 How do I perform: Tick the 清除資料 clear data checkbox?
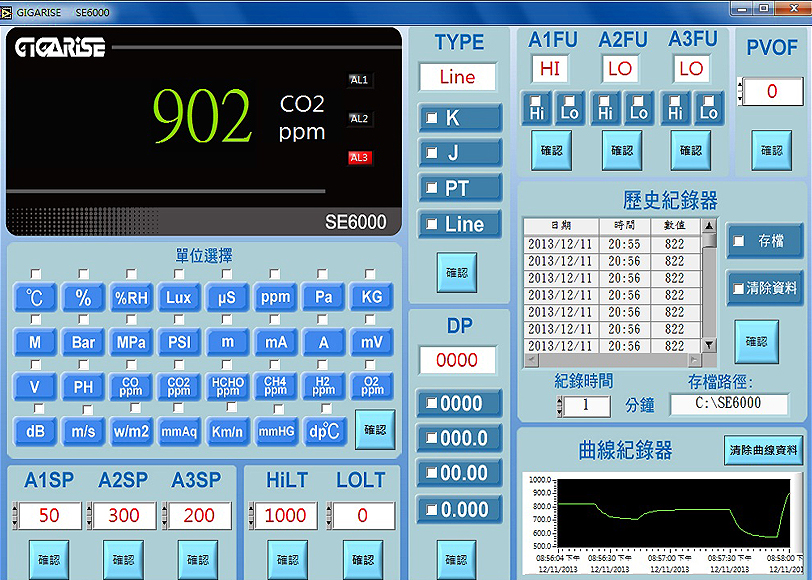[x=739, y=288]
